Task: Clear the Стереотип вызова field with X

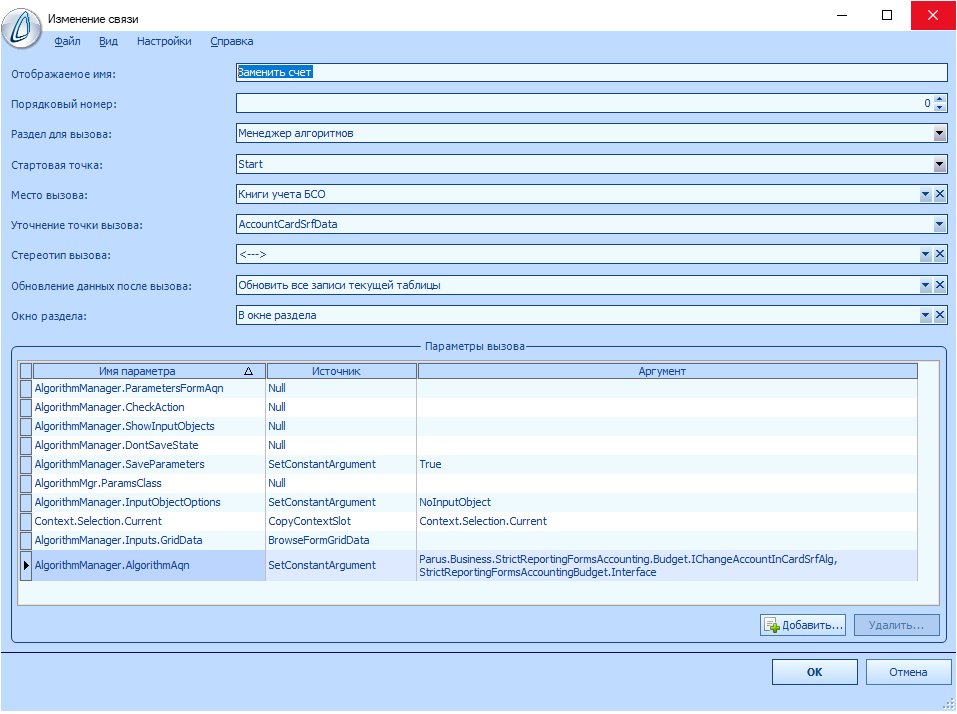Action: [940, 254]
